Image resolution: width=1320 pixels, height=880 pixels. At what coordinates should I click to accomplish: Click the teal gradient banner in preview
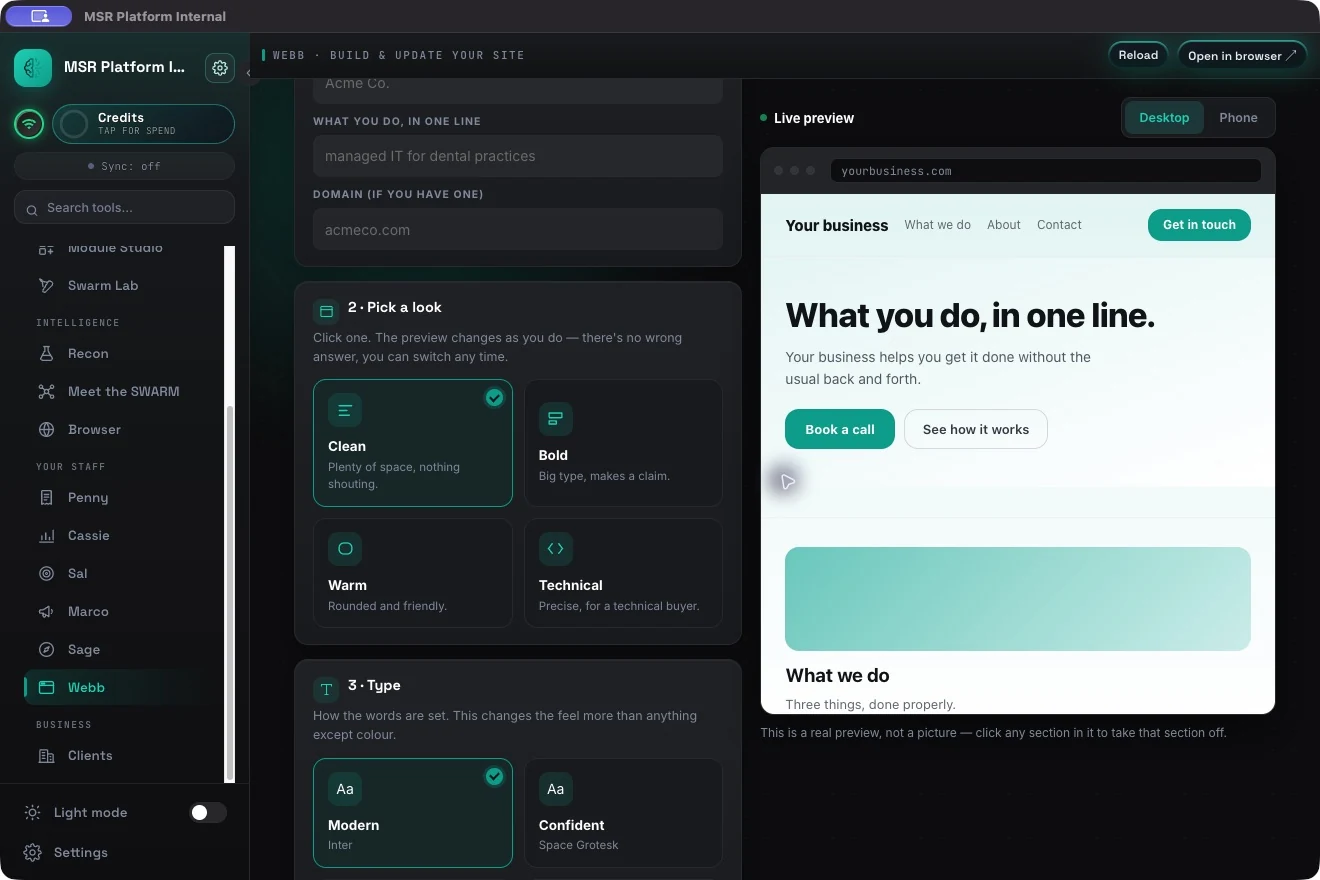coord(1018,599)
